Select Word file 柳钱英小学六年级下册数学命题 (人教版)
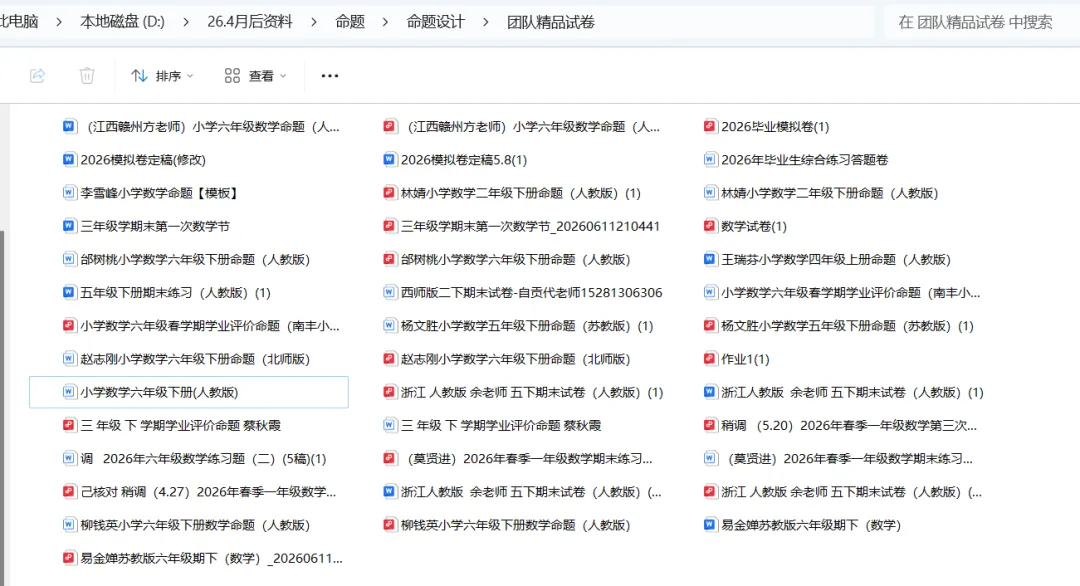The height and width of the screenshot is (586, 1080). tap(187, 525)
